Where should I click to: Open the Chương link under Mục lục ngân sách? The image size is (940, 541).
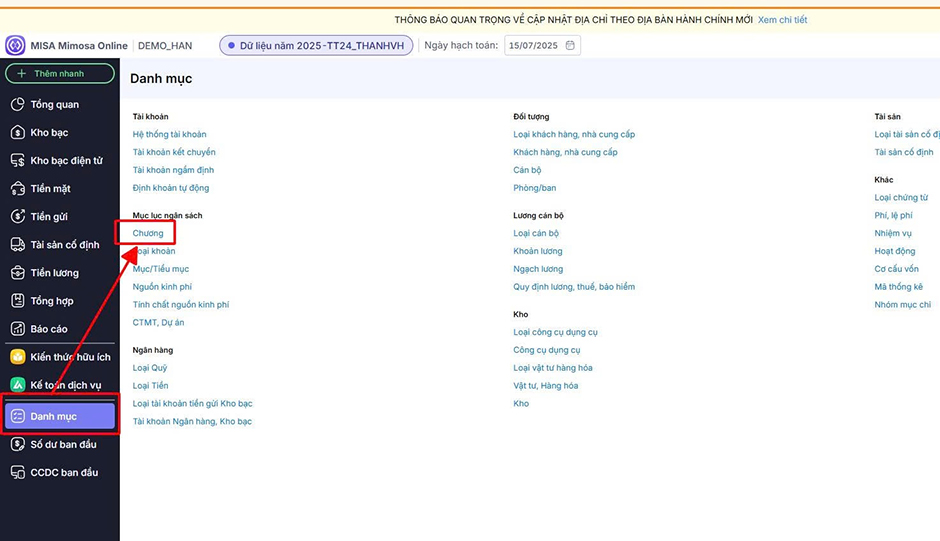click(x=148, y=233)
